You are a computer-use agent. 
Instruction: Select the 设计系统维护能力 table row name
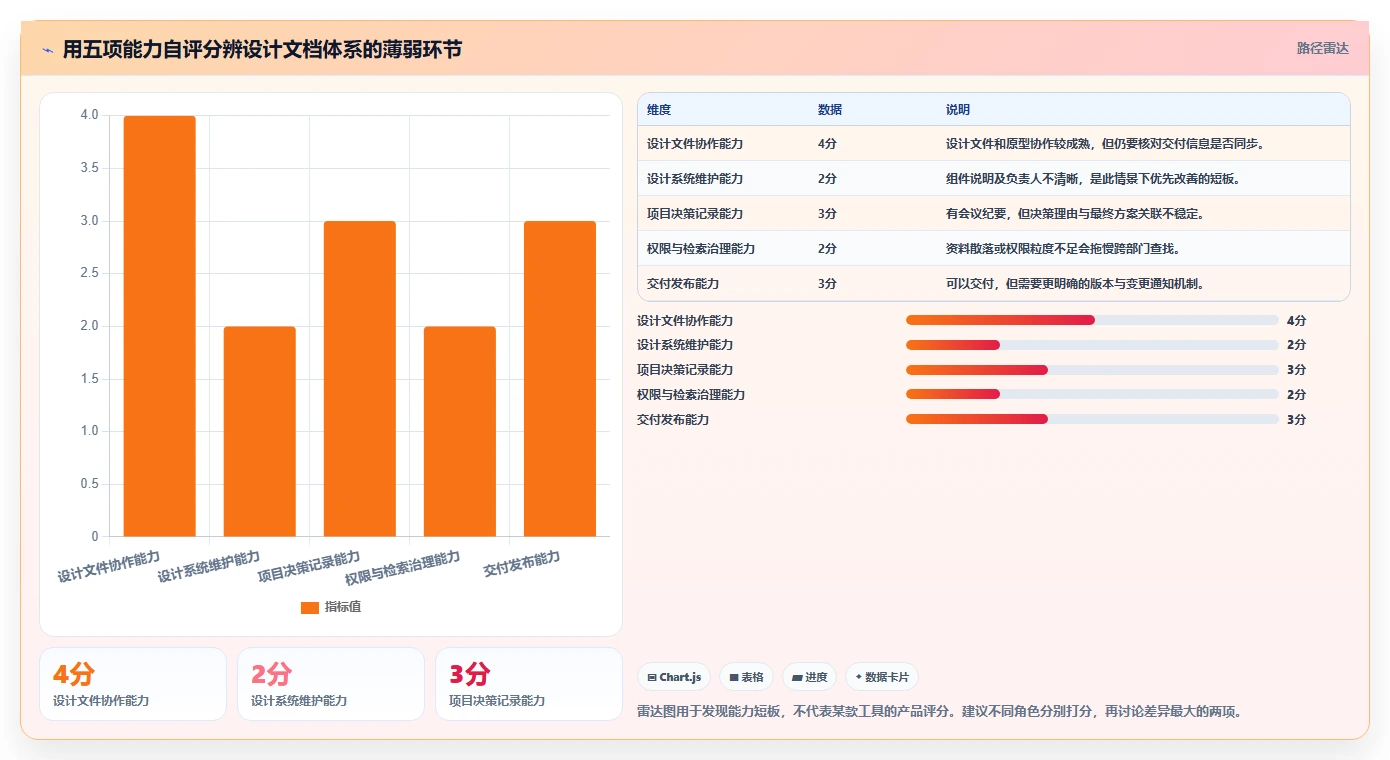tap(695, 179)
